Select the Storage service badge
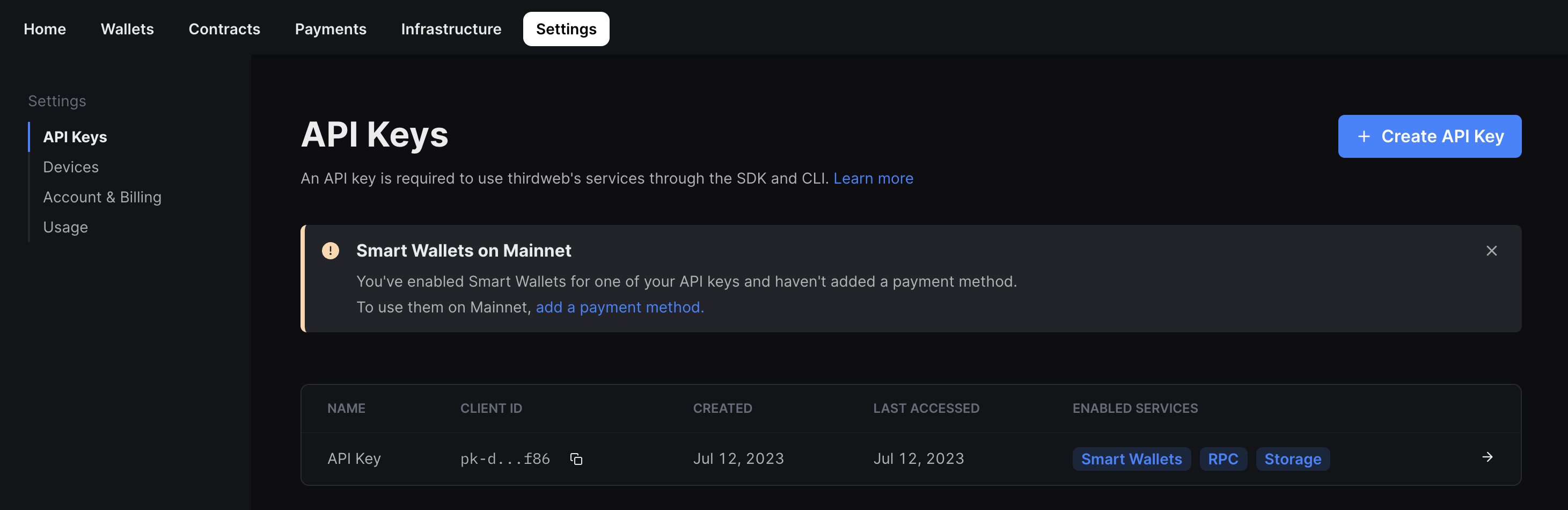 click(x=1292, y=459)
